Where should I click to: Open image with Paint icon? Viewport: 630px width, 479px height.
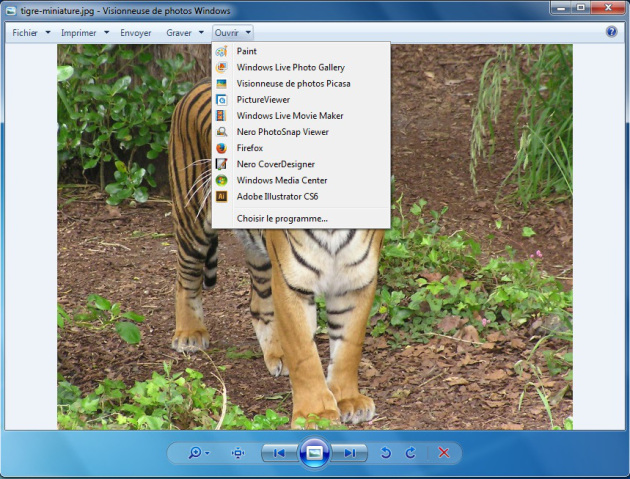click(221, 51)
